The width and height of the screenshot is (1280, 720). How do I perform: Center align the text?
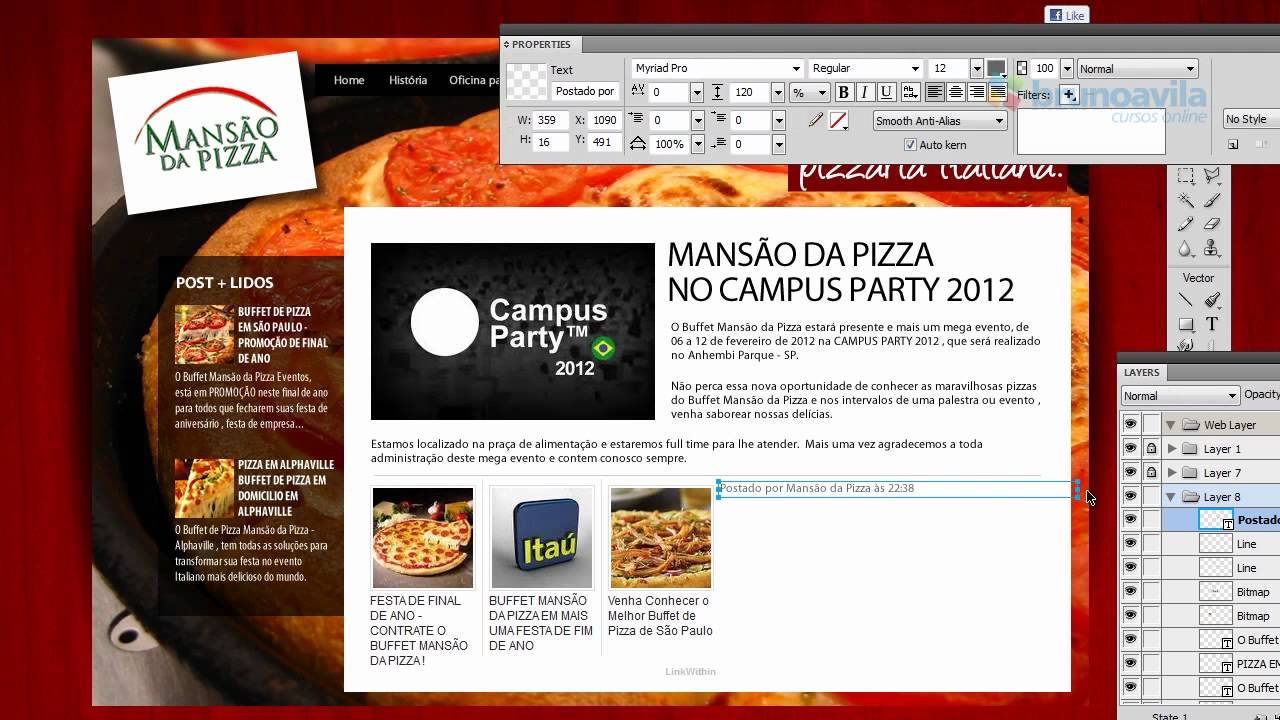[956, 93]
